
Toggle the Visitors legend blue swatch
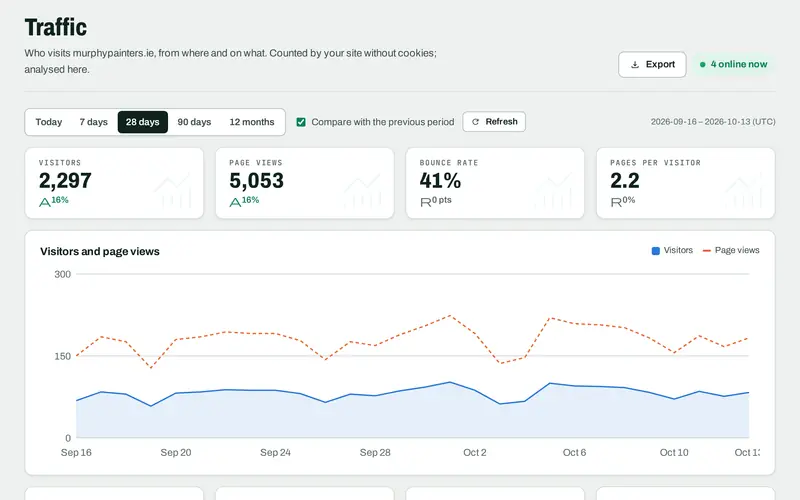click(656, 251)
